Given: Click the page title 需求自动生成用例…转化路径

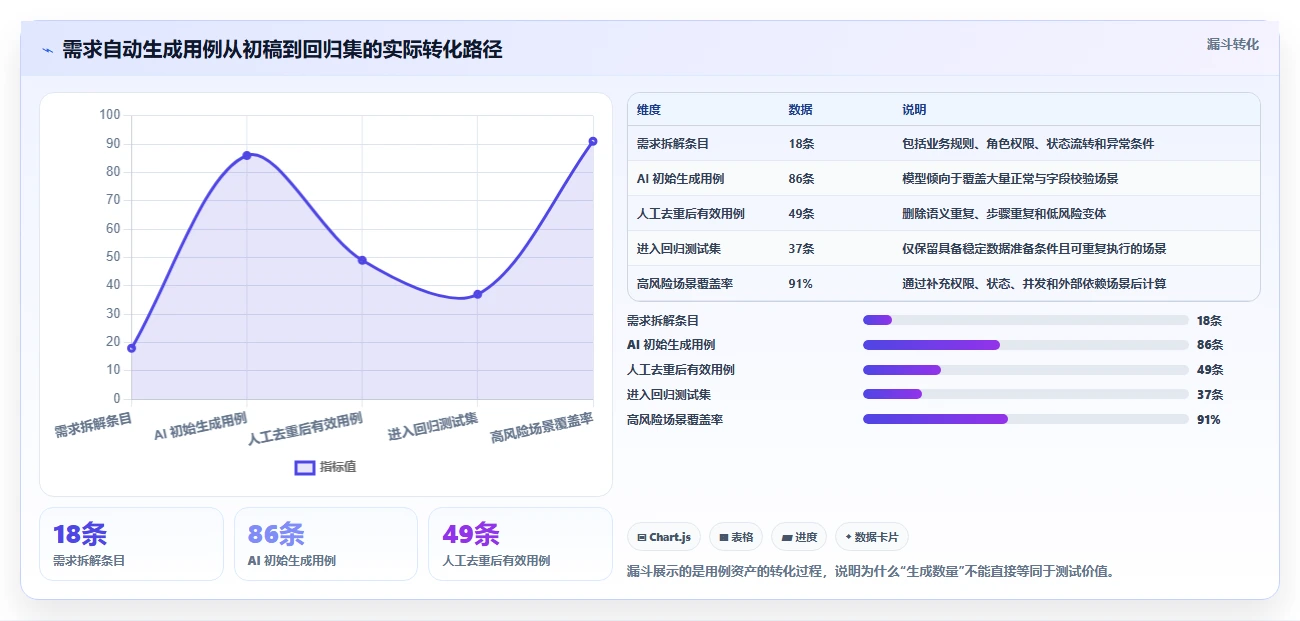Looking at the screenshot, I should [x=282, y=50].
